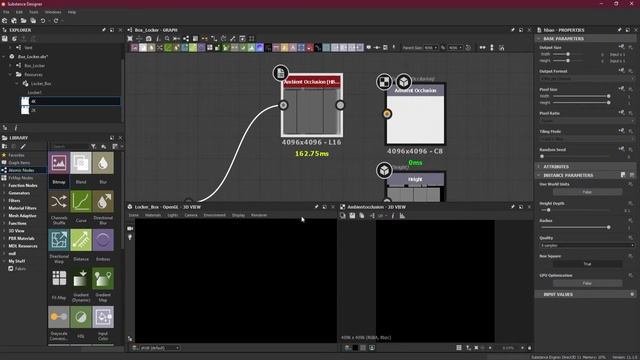Viewport: 640px width, 360px height.
Task: Toggle the Random Seed inheritance icon
Action: [622, 149]
